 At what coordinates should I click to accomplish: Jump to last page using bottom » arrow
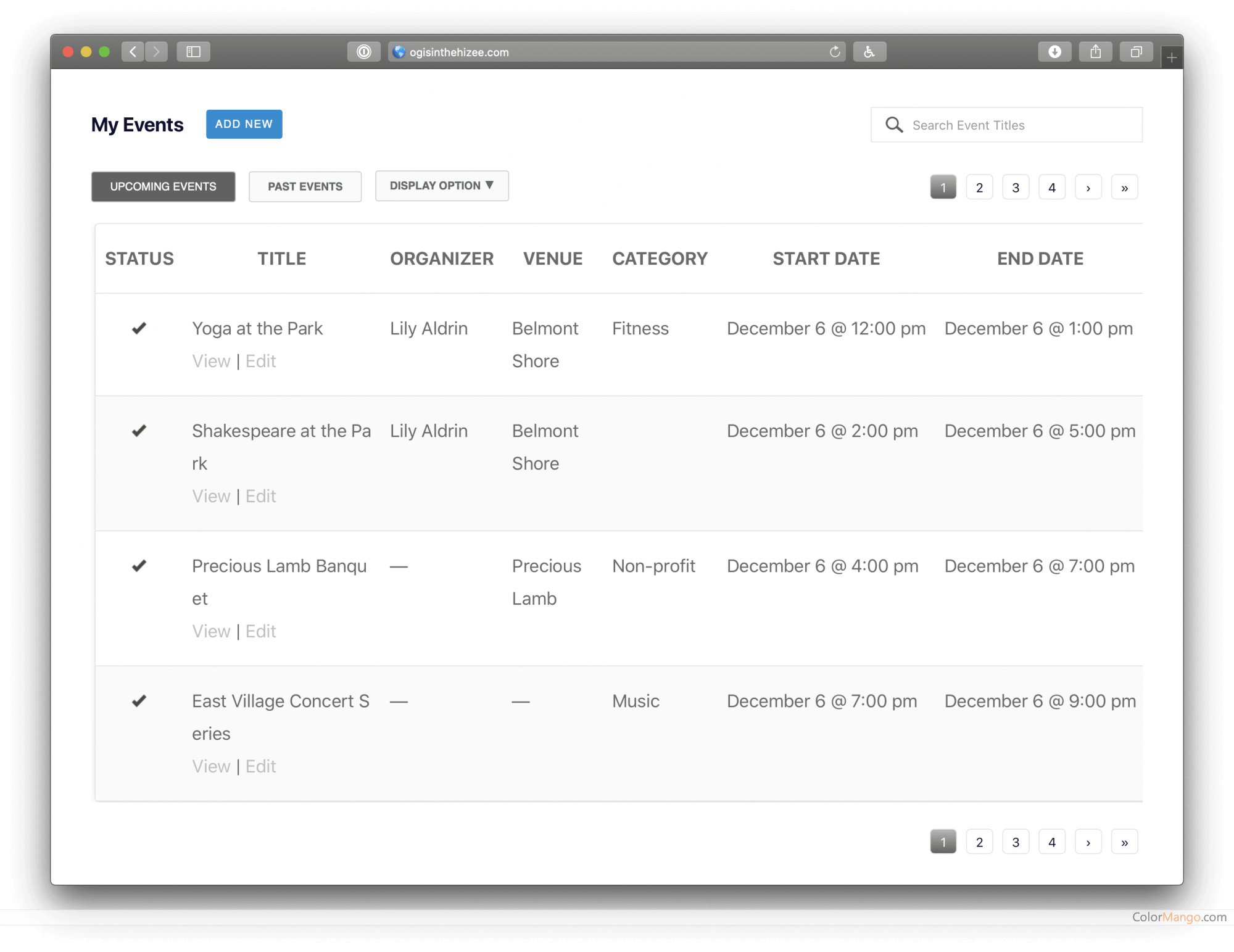pos(1124,842)
